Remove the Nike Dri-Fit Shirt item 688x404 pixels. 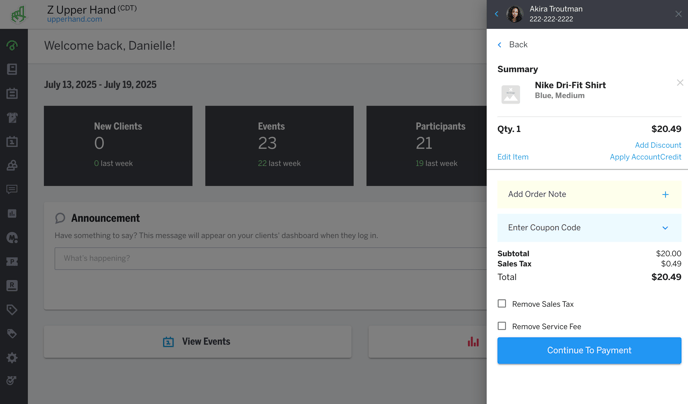pyautogui.click(x=680, y=82)
